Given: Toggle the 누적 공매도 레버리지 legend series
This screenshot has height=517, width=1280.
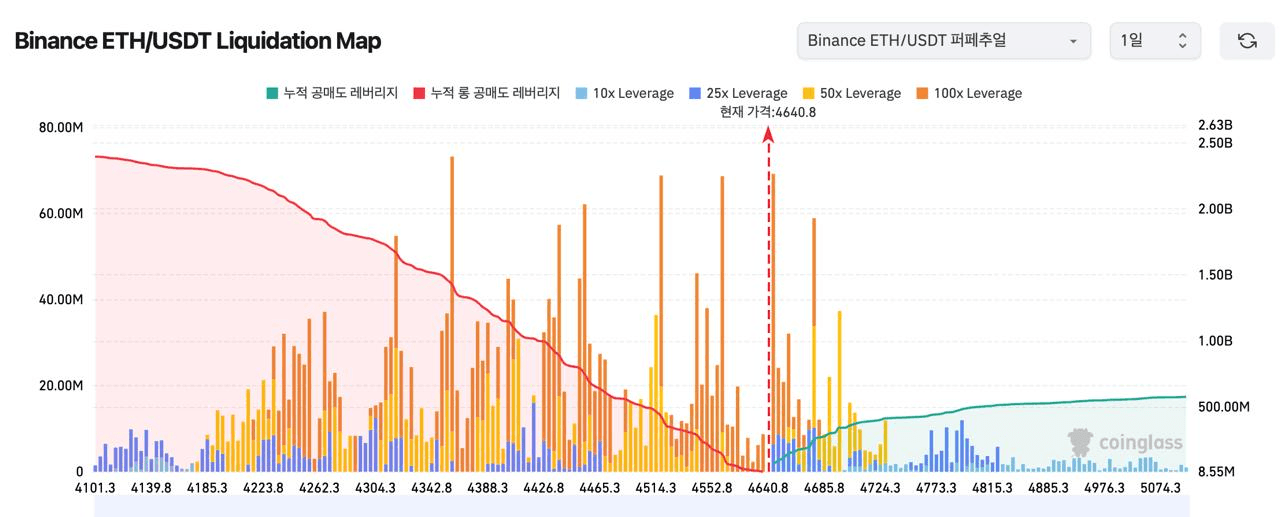Looking at the screenshot, I should (331, 93).
